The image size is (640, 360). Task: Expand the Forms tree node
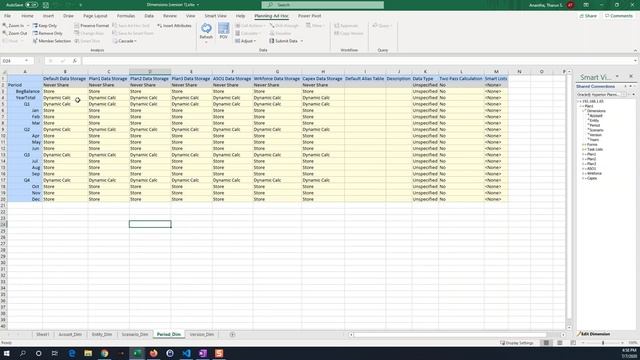(584, 144)
